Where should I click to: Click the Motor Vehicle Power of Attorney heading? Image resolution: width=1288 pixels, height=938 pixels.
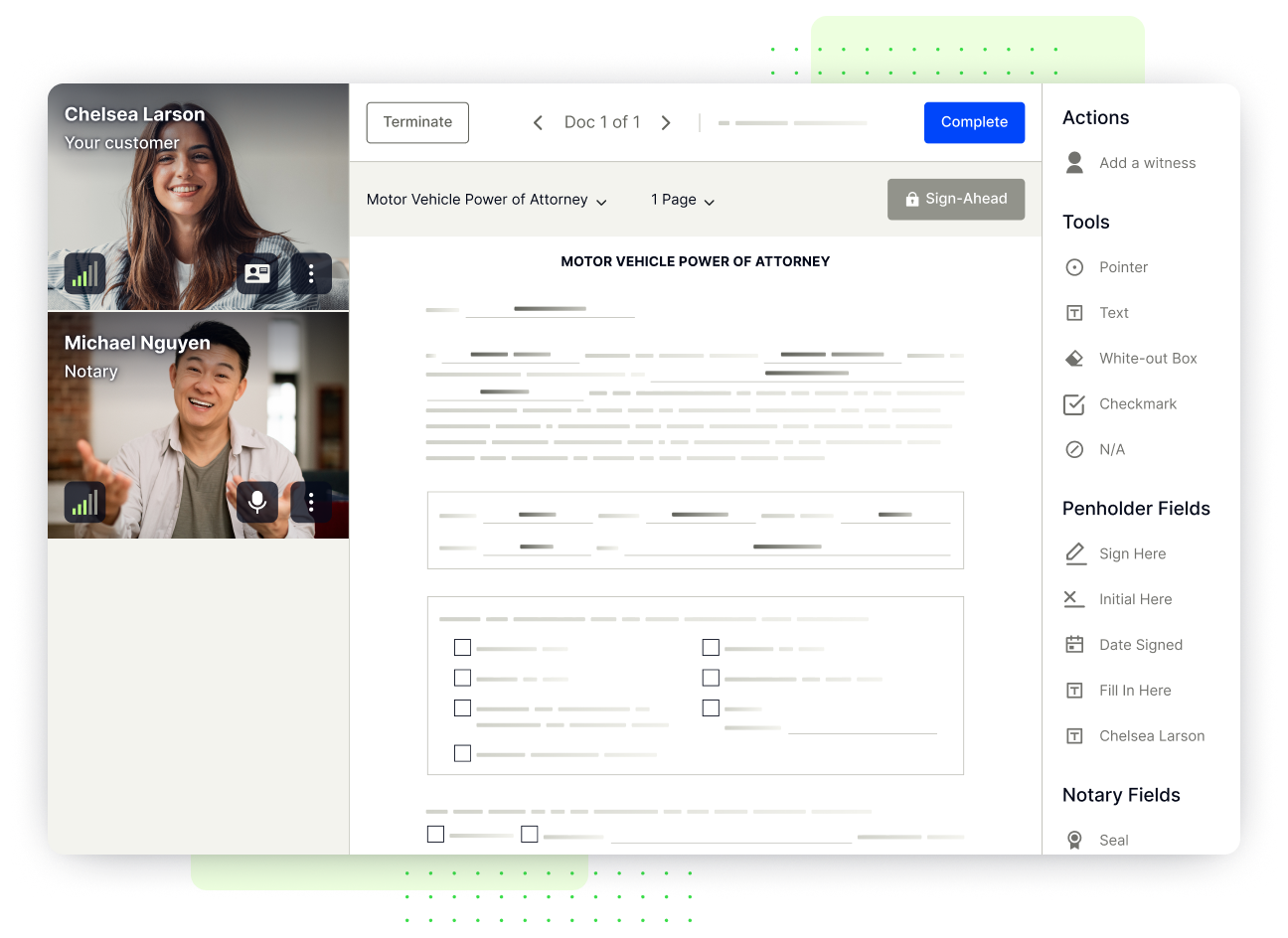point(696,261)
